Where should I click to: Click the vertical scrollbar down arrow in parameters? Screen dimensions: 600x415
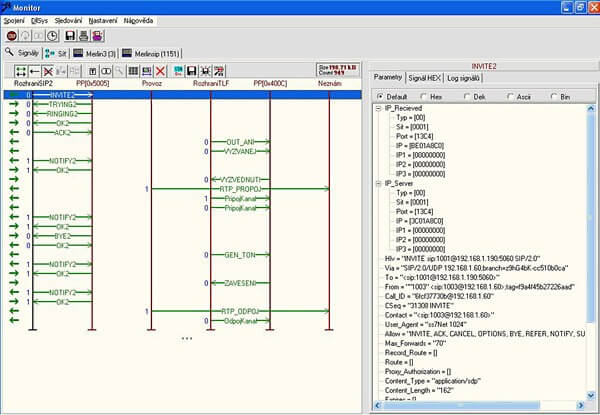click(x=590, y=395)
